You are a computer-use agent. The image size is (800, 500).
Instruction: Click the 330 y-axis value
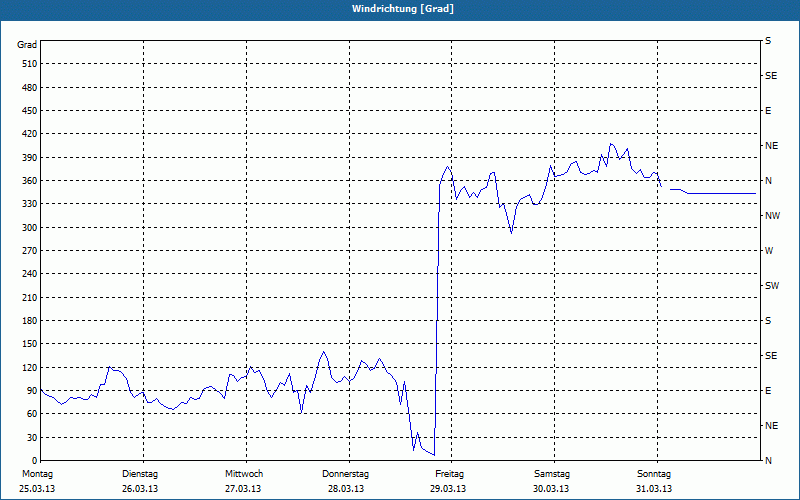pos(30,204)
